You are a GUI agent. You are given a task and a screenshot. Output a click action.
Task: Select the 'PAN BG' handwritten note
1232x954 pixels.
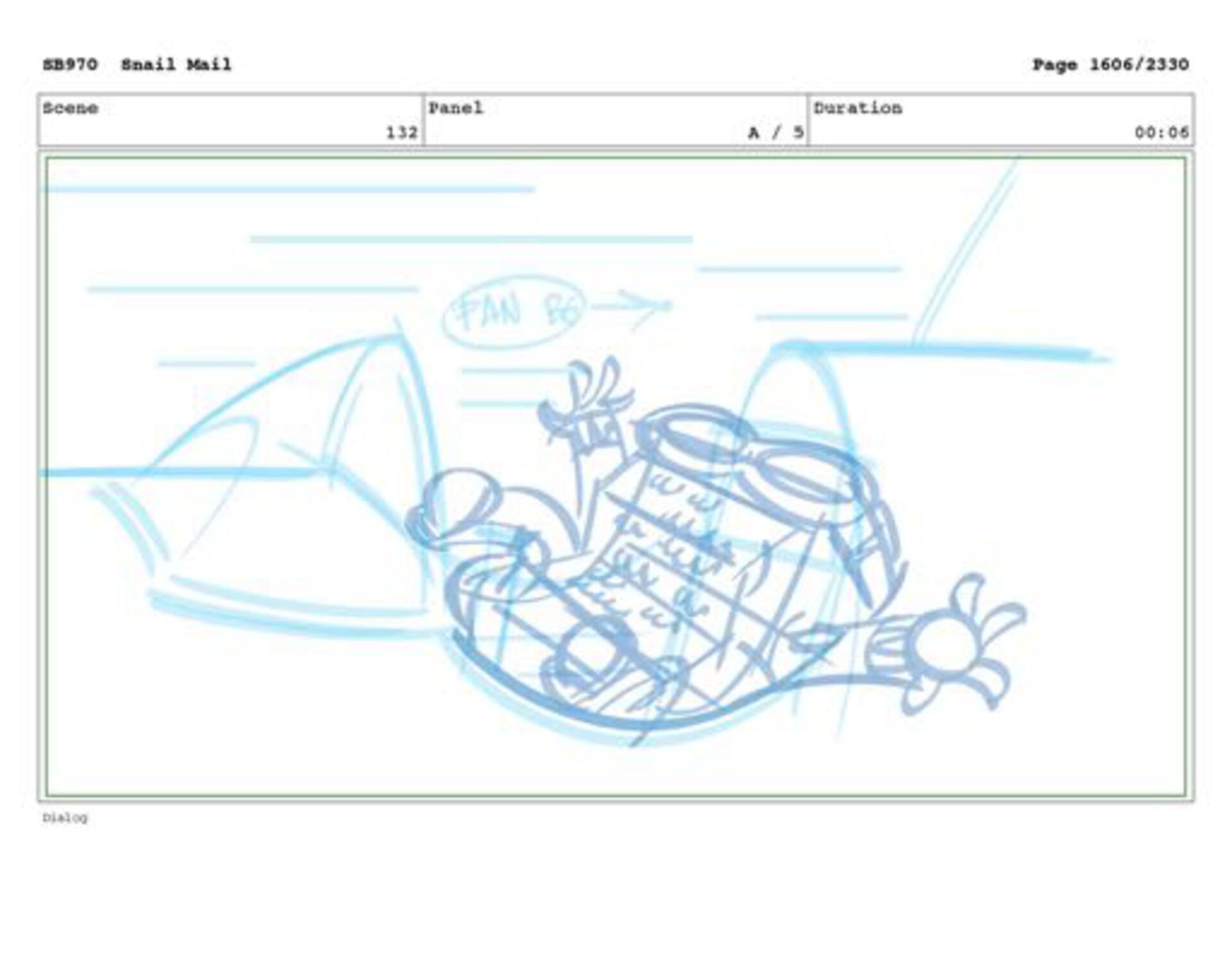click(513, 311)
